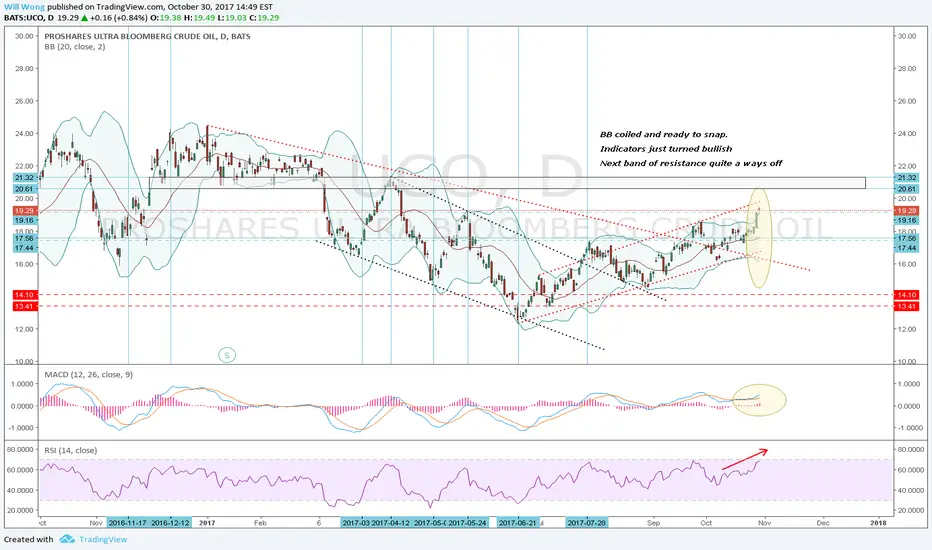
Task: Click the 2017-04-12 date marker label
Action: tap(391, 523)
